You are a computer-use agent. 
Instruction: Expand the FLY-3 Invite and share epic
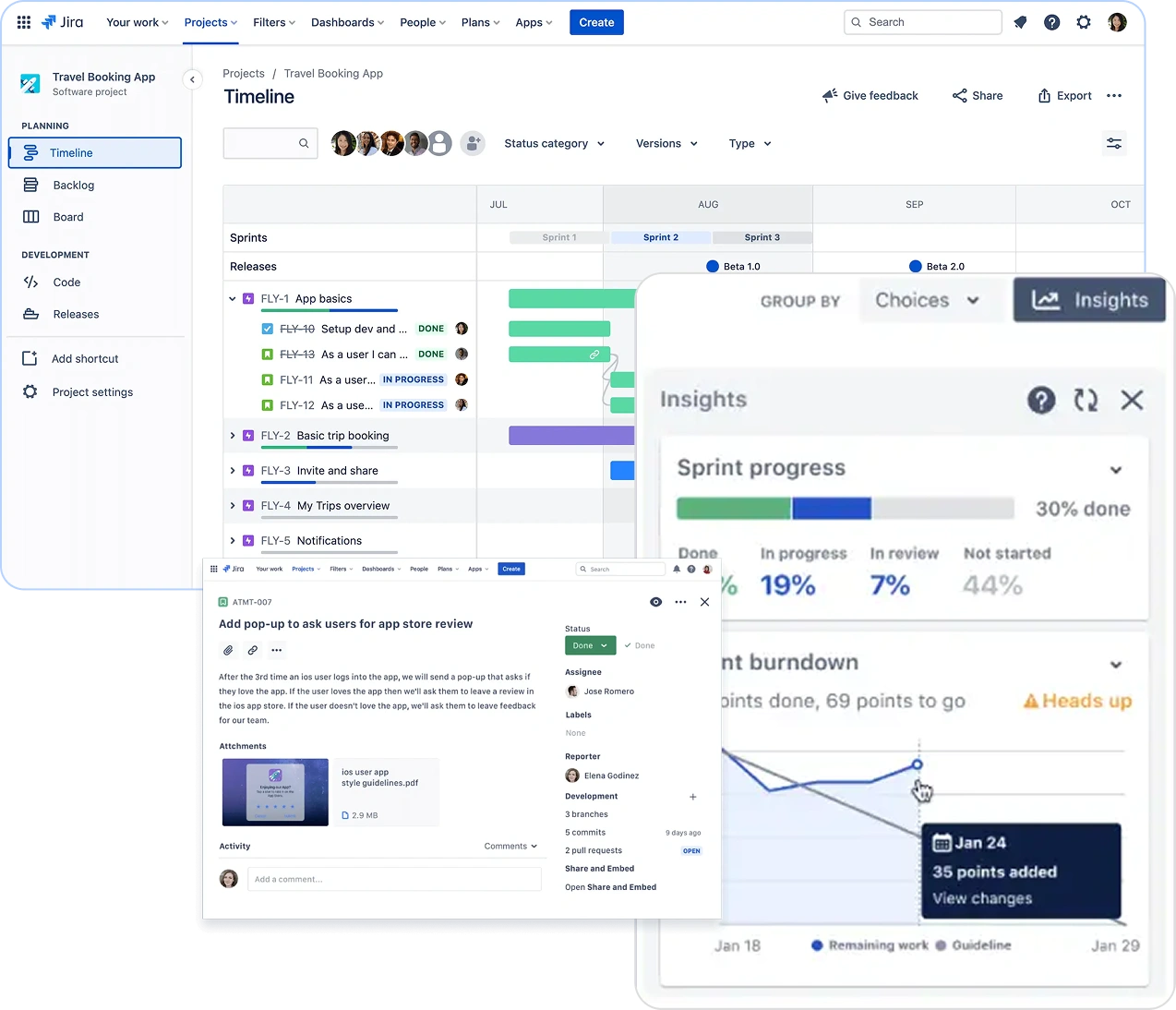click(x=233, y=471)
